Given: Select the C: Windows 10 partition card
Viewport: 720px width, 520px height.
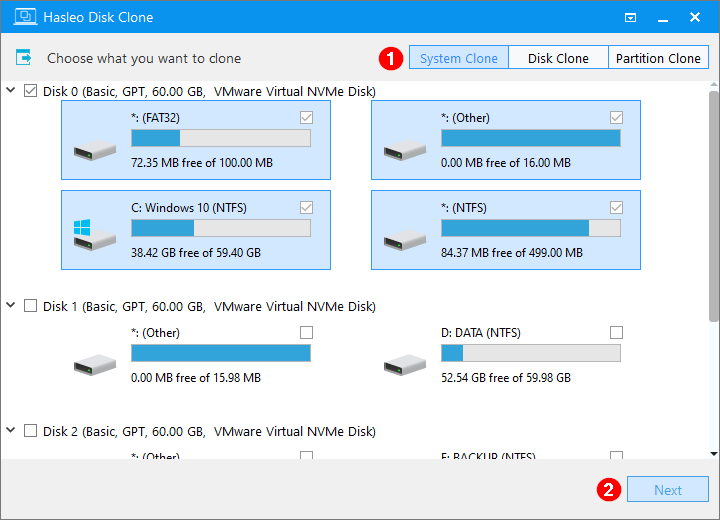Looking at the screenshot, I should point(196,230).
